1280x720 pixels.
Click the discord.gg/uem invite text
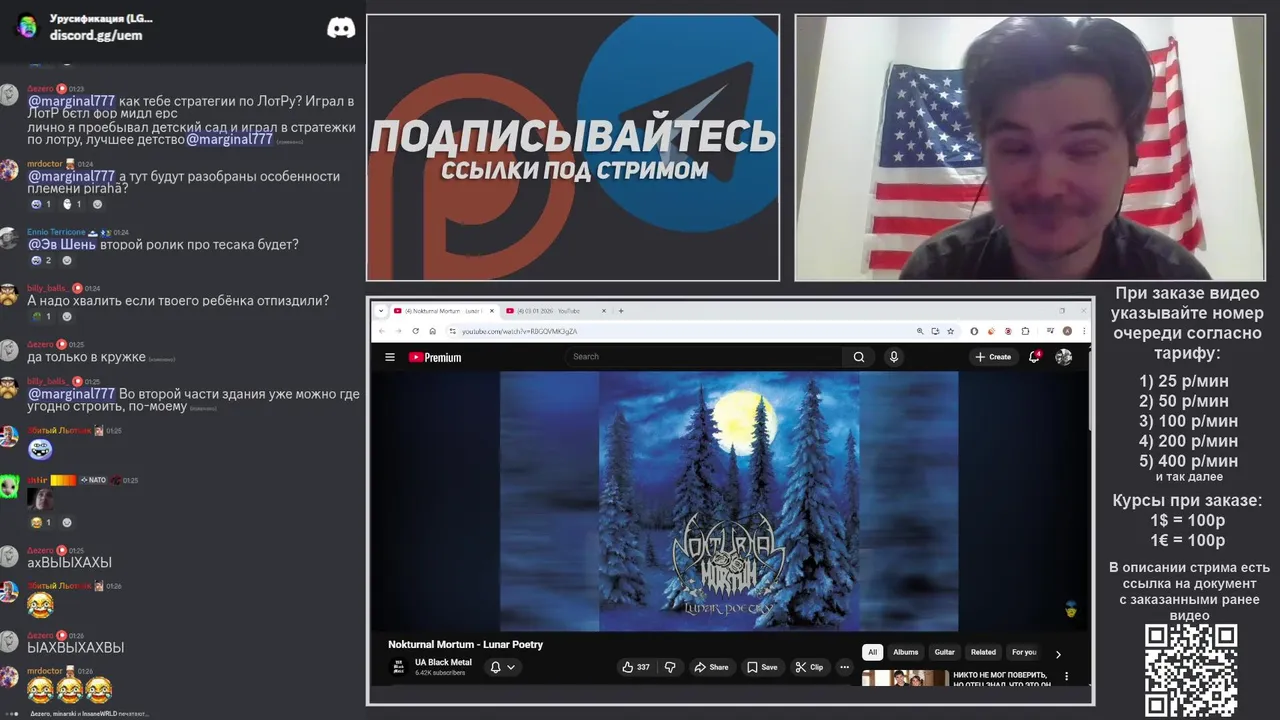point(96,35)
